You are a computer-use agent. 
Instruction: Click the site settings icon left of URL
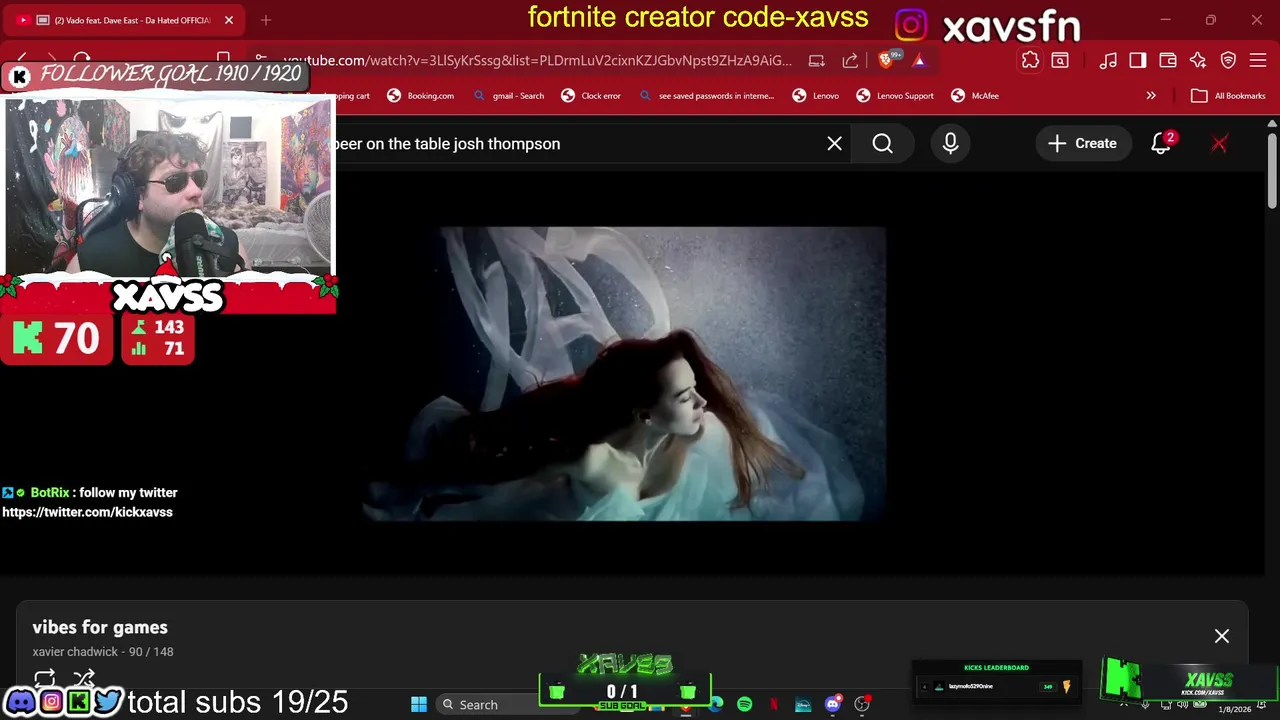pyautogui.click(x=260, y=61)
